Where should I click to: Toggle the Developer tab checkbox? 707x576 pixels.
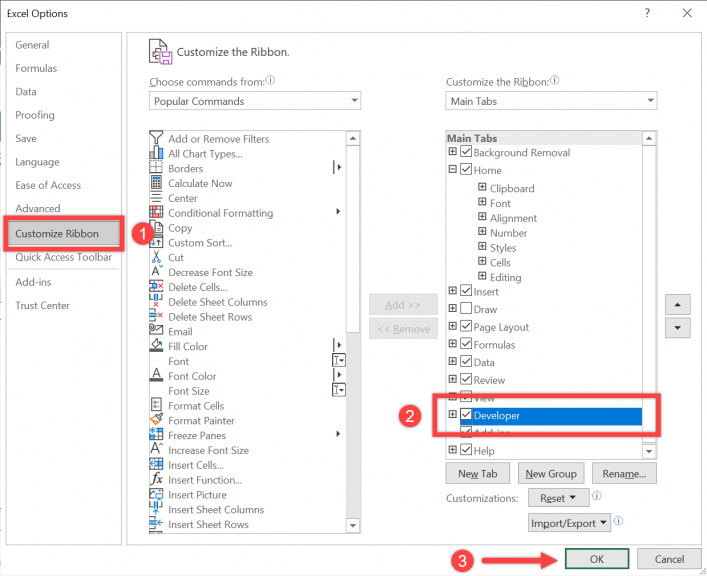(x=466, y=414)
